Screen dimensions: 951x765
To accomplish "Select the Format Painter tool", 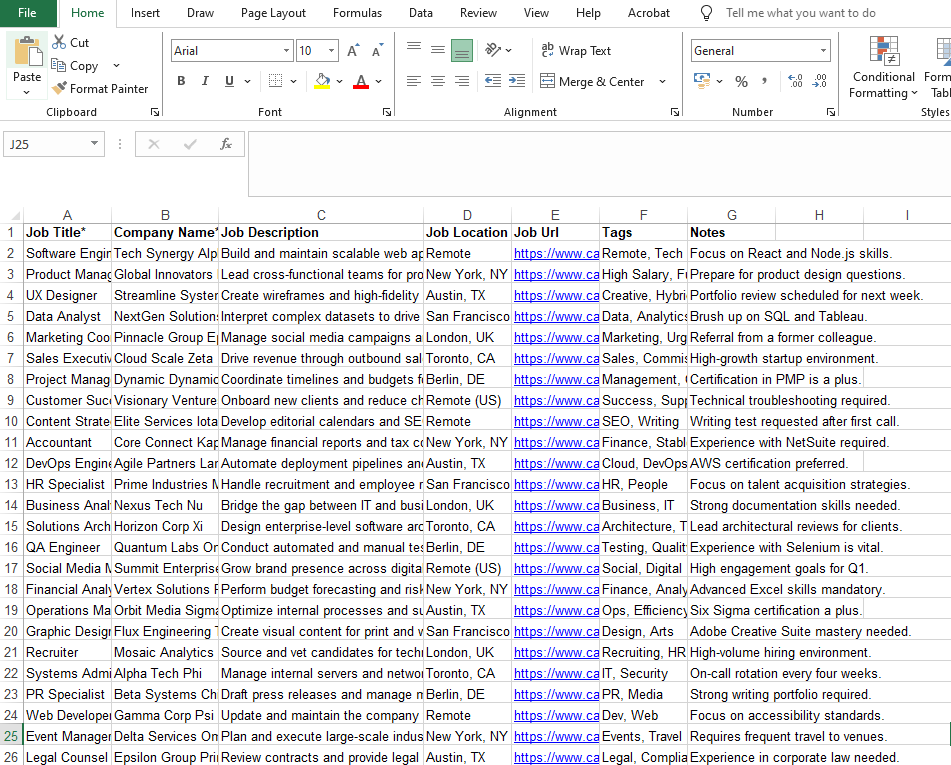I will [x=100, y=88].
